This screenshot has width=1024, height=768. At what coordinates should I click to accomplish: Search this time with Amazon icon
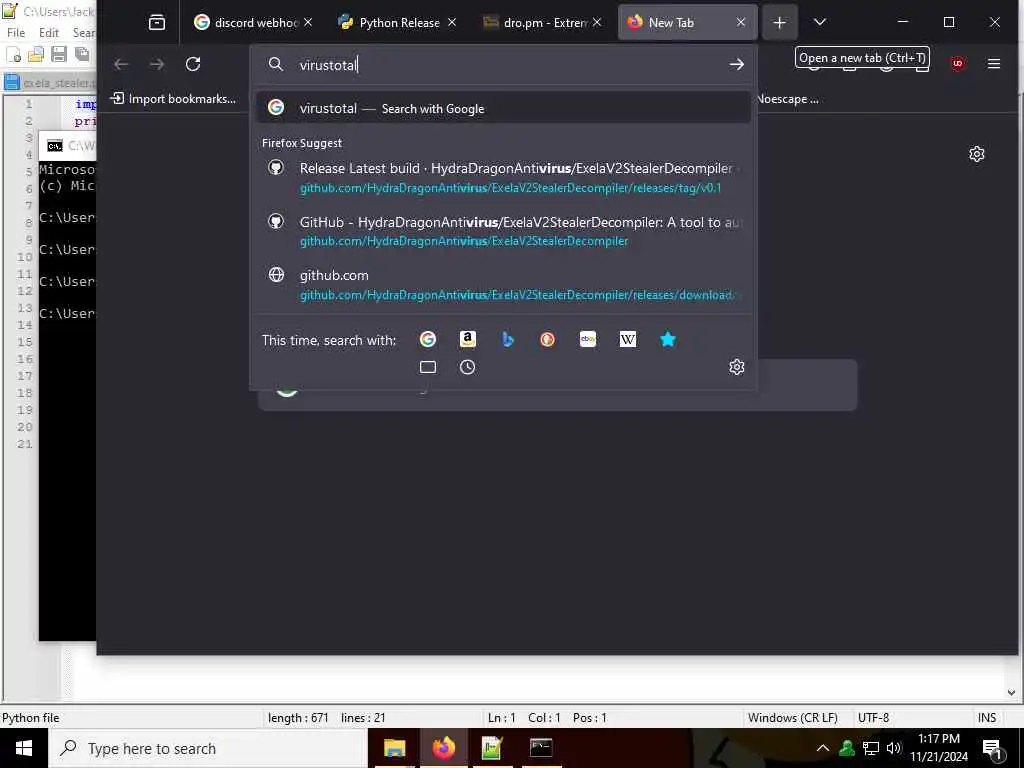[x=468, y=340]
